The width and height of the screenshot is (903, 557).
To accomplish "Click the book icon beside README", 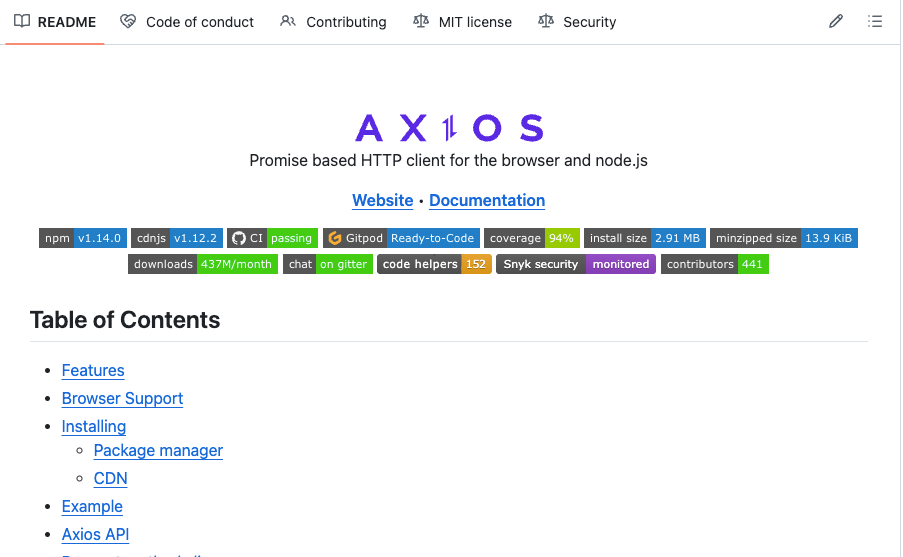I will (22, 21).
